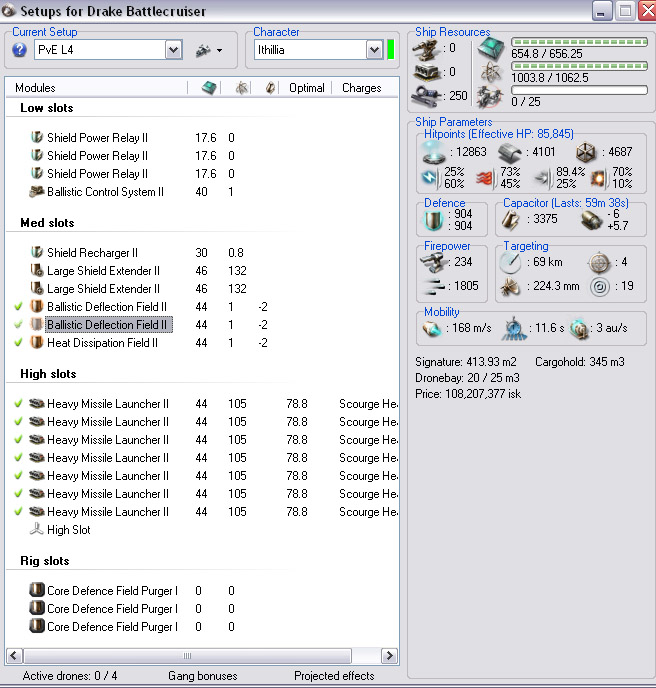Click the green character status indicator
This screenshot has height=688, width=656.
click(391, 50)
